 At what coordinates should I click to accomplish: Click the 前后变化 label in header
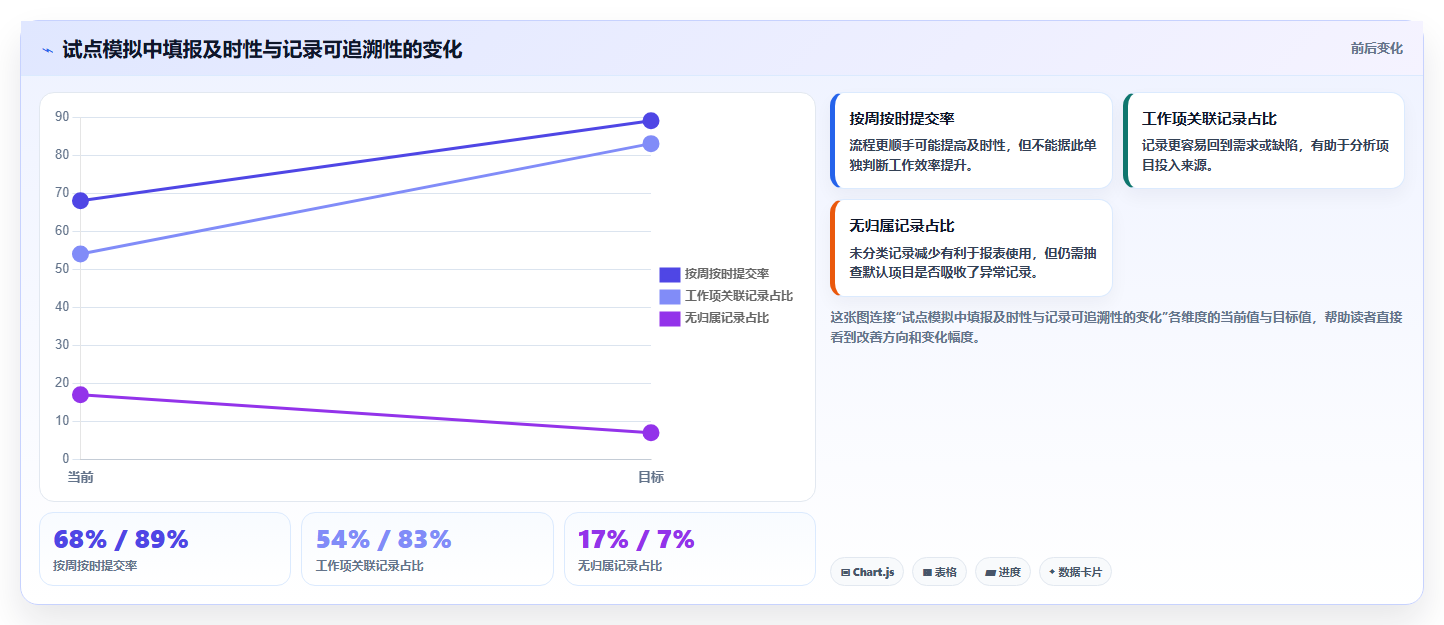pos(1376,48)
